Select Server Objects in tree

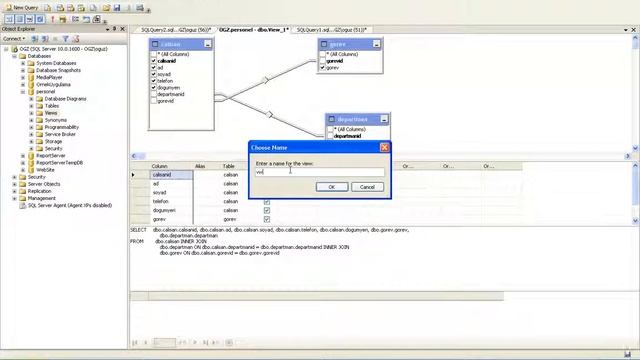44,184
